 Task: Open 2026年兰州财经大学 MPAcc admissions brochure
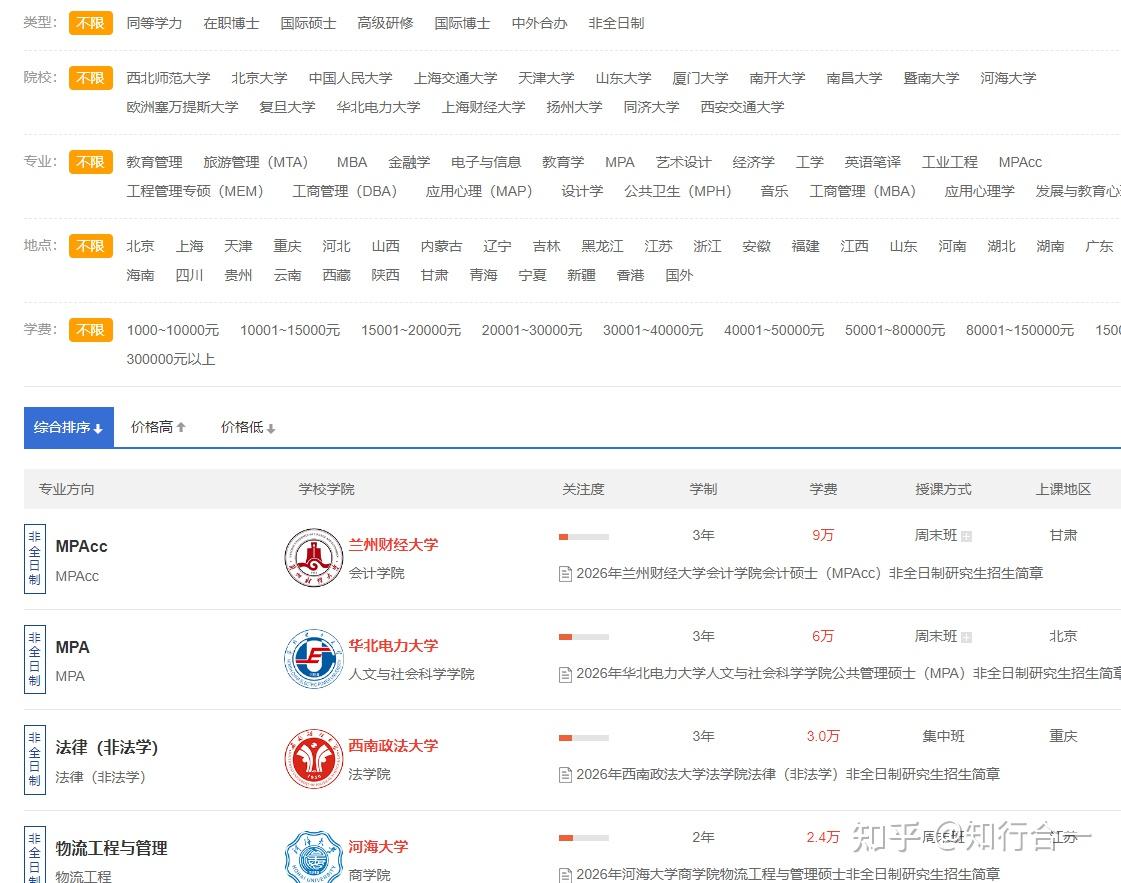point(810,573)
